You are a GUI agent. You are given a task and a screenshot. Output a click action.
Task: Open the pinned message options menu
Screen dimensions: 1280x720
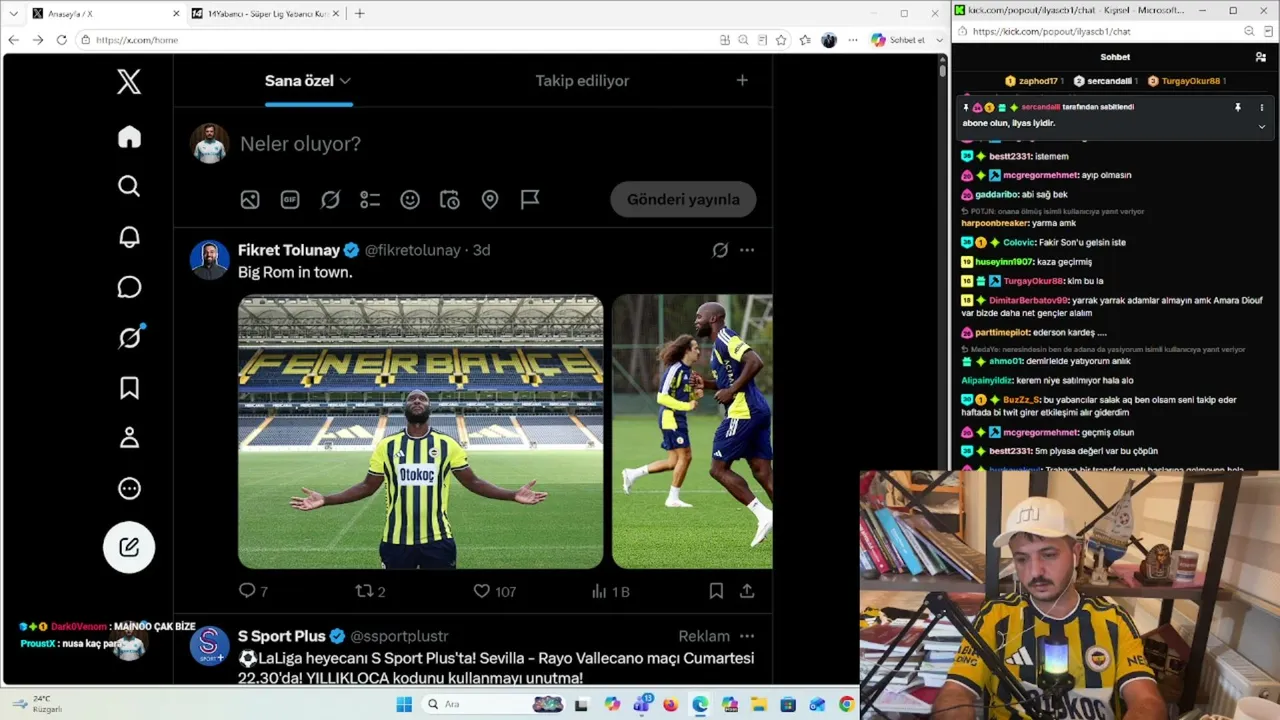[x=1262, y=107]
